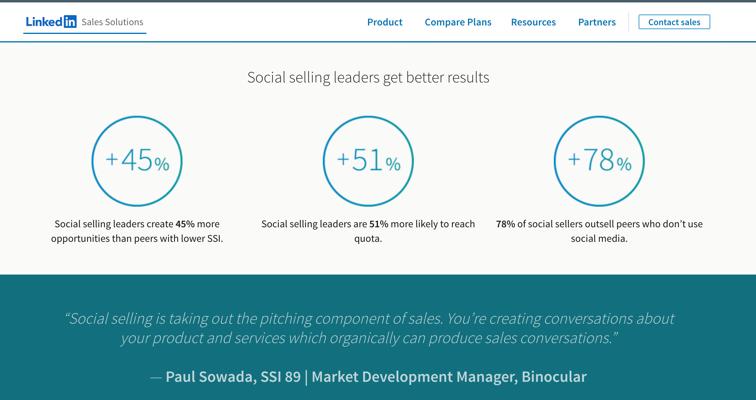The height and width of the screenshot is (400, 756).
Task: Click the sentence about reaching quota
Action: click(x=369, y=232)
